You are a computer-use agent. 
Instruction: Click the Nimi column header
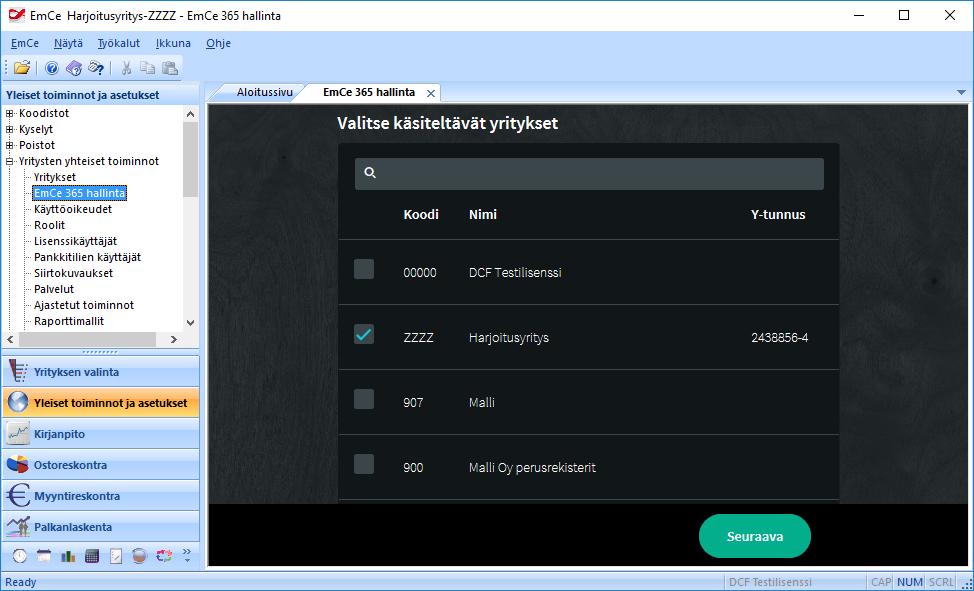pos(483,214)
